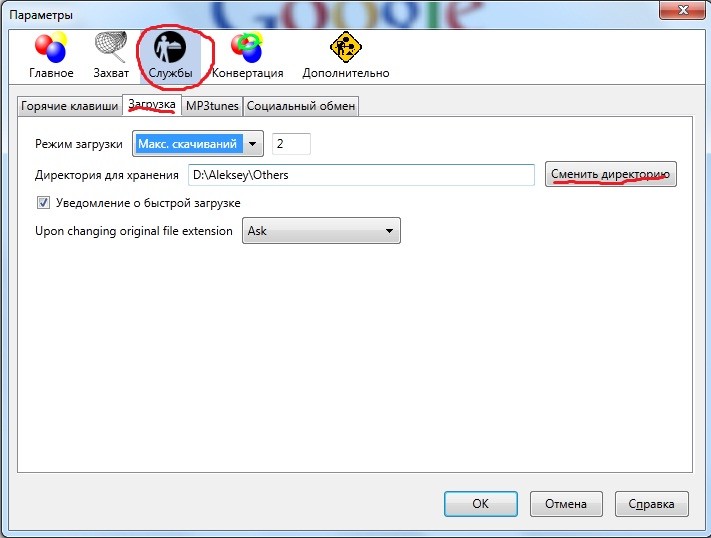Switch to the MP3tunes tab

[212, 106]
